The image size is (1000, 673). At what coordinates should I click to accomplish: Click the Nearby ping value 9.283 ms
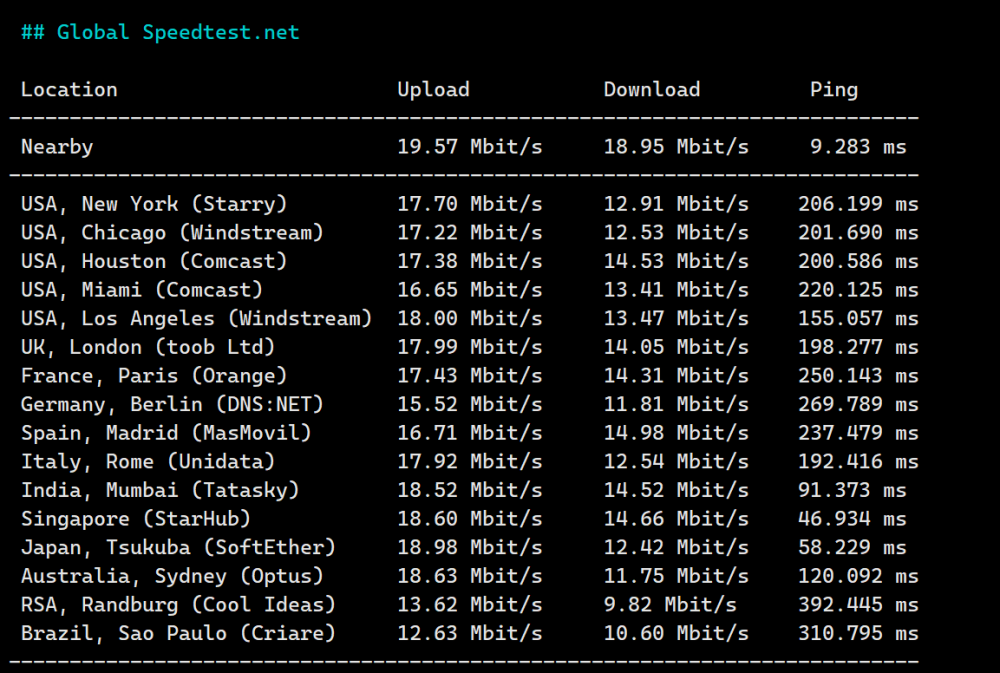tap(857, 147)
